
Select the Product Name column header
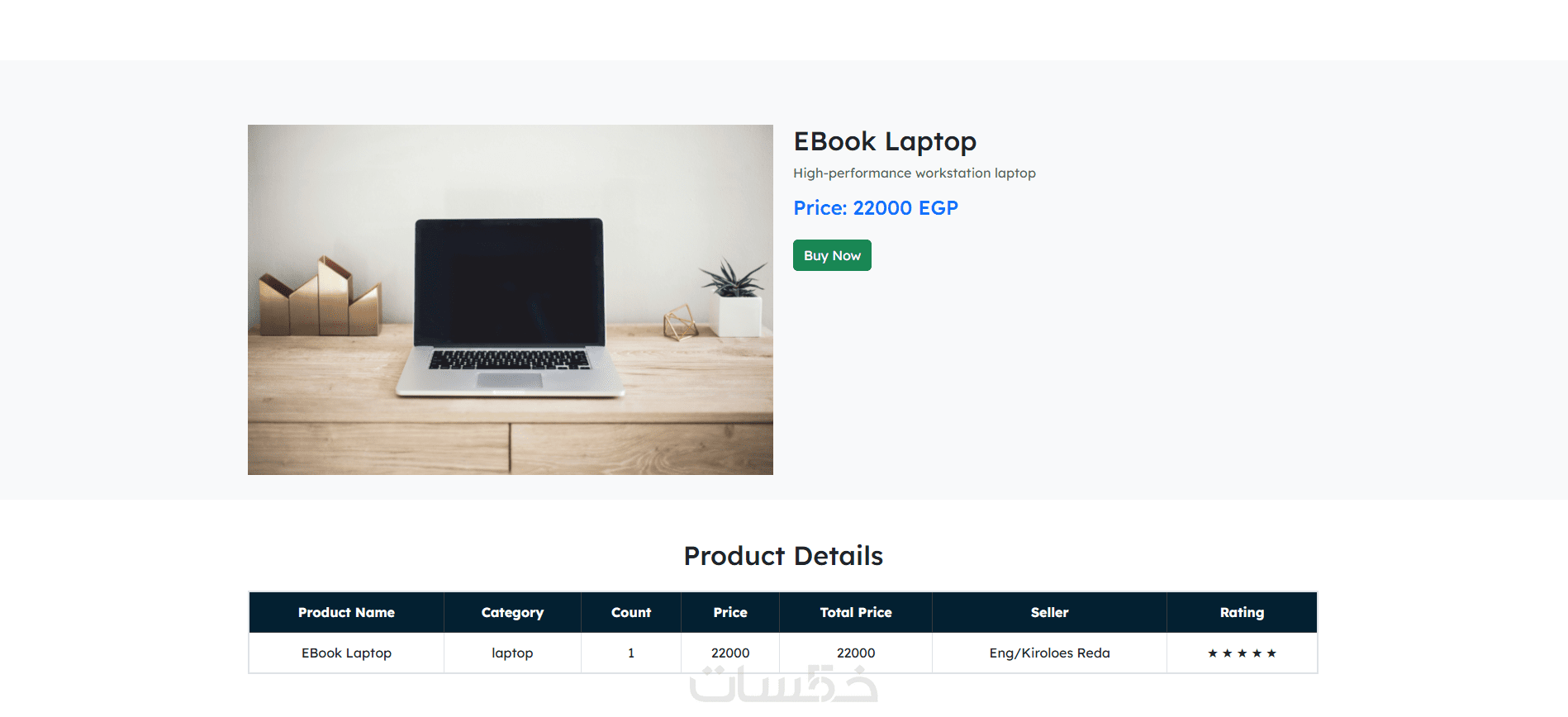[x=346, y=612]
